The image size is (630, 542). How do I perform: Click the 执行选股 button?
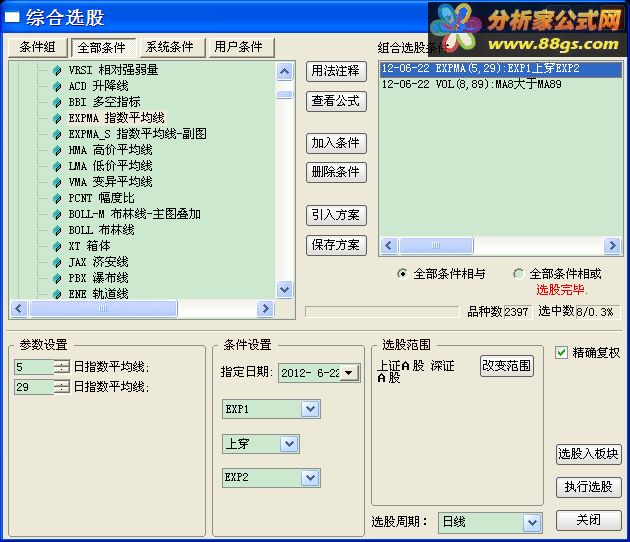point(588,487)
